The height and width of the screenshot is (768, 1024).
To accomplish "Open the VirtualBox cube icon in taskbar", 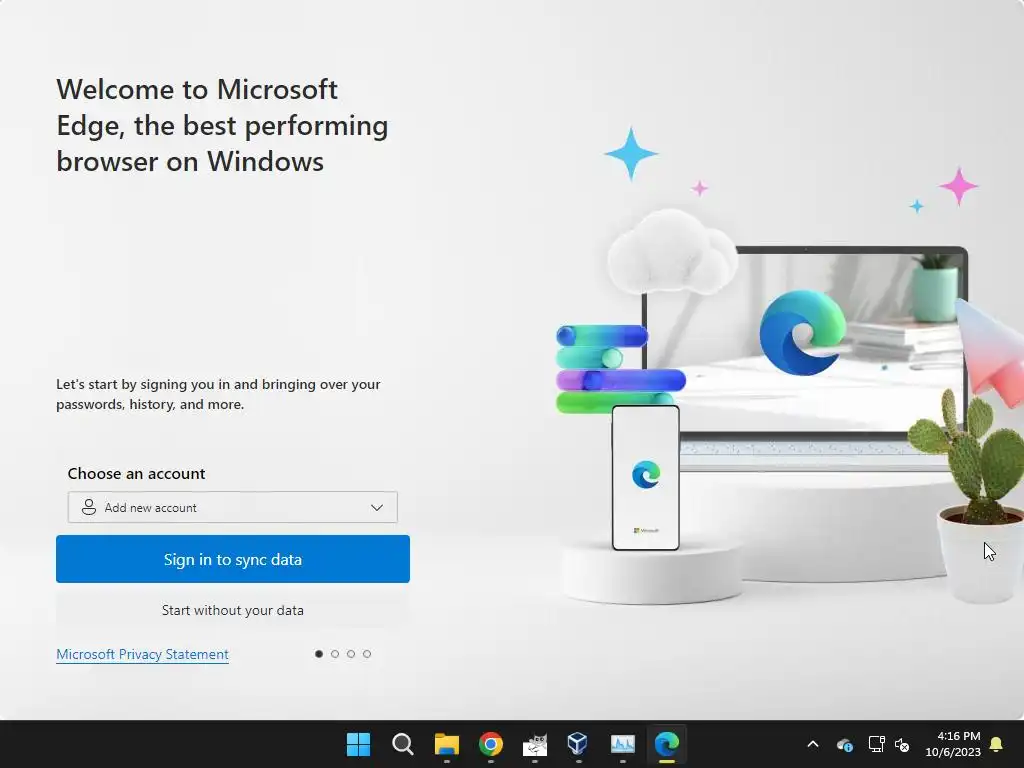I will (579, 744).
